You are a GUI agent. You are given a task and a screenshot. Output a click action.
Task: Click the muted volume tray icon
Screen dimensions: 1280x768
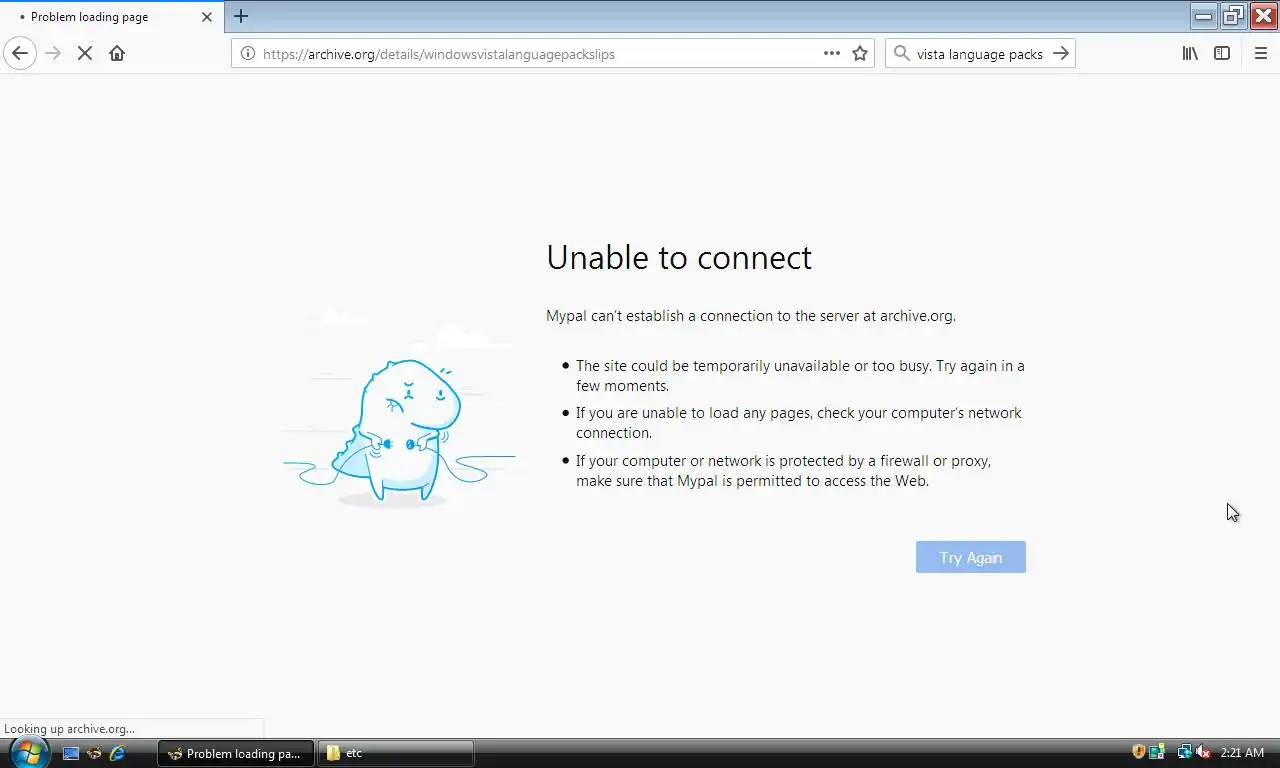click(x=1203, y=752)
